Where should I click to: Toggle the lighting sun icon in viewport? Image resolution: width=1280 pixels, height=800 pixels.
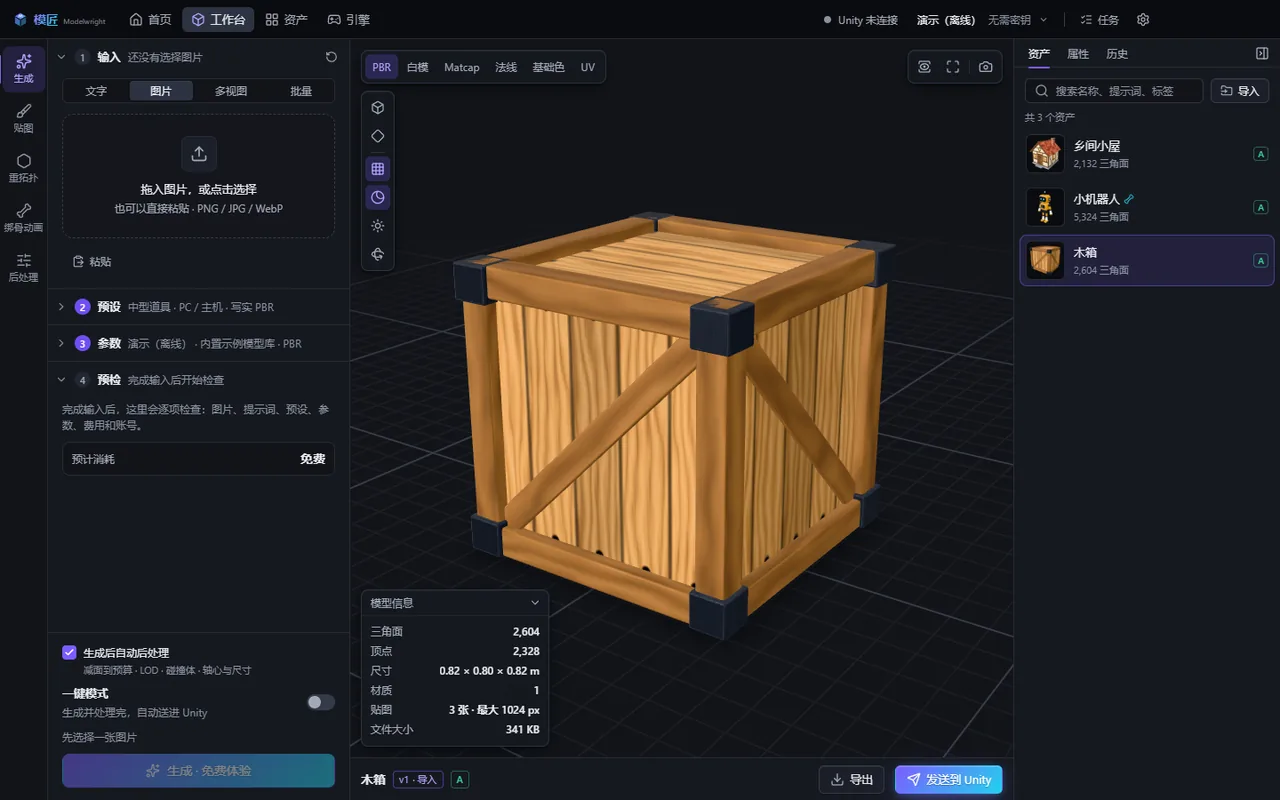(x=377, y=226)
